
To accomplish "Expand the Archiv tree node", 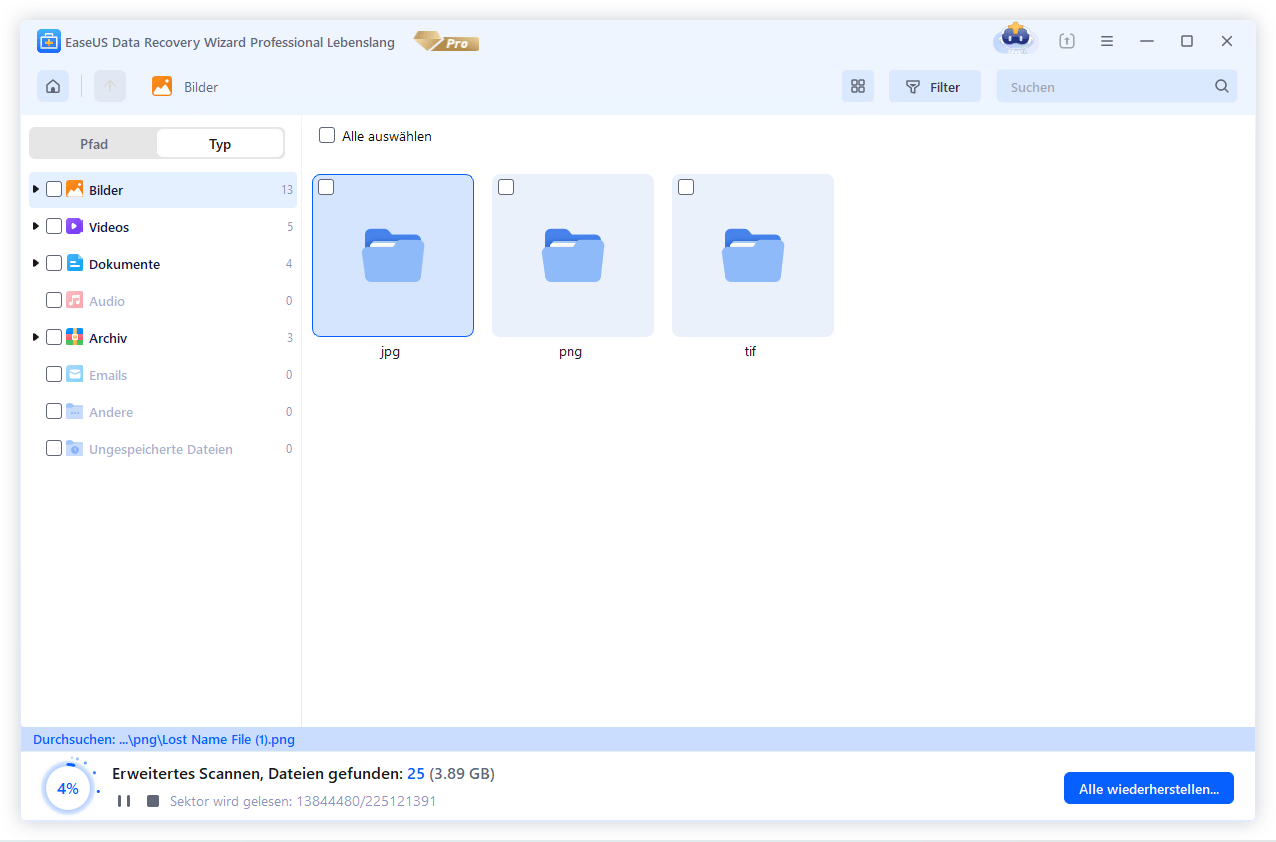I will [36, 337].
